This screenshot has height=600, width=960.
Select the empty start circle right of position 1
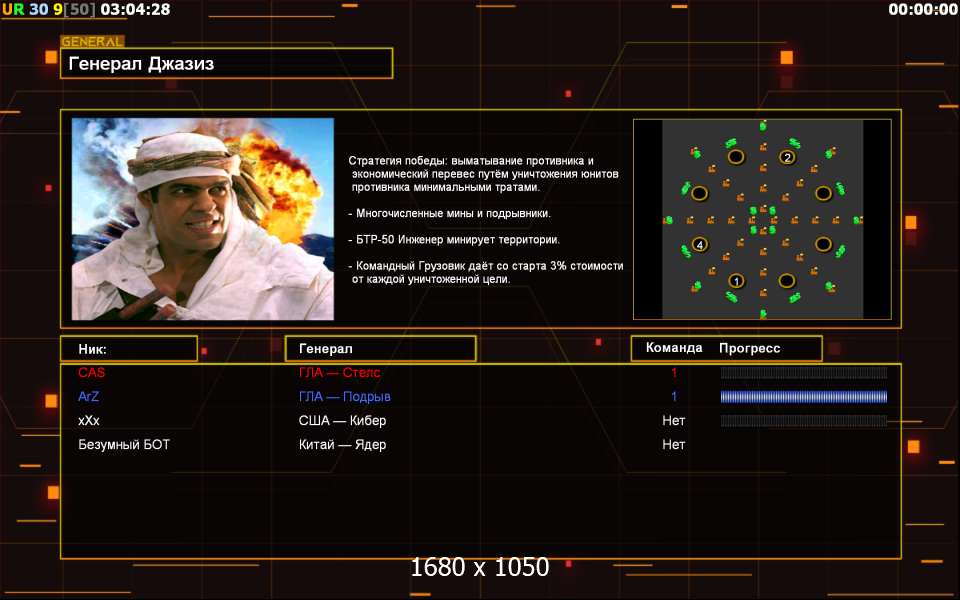[787, 281]
